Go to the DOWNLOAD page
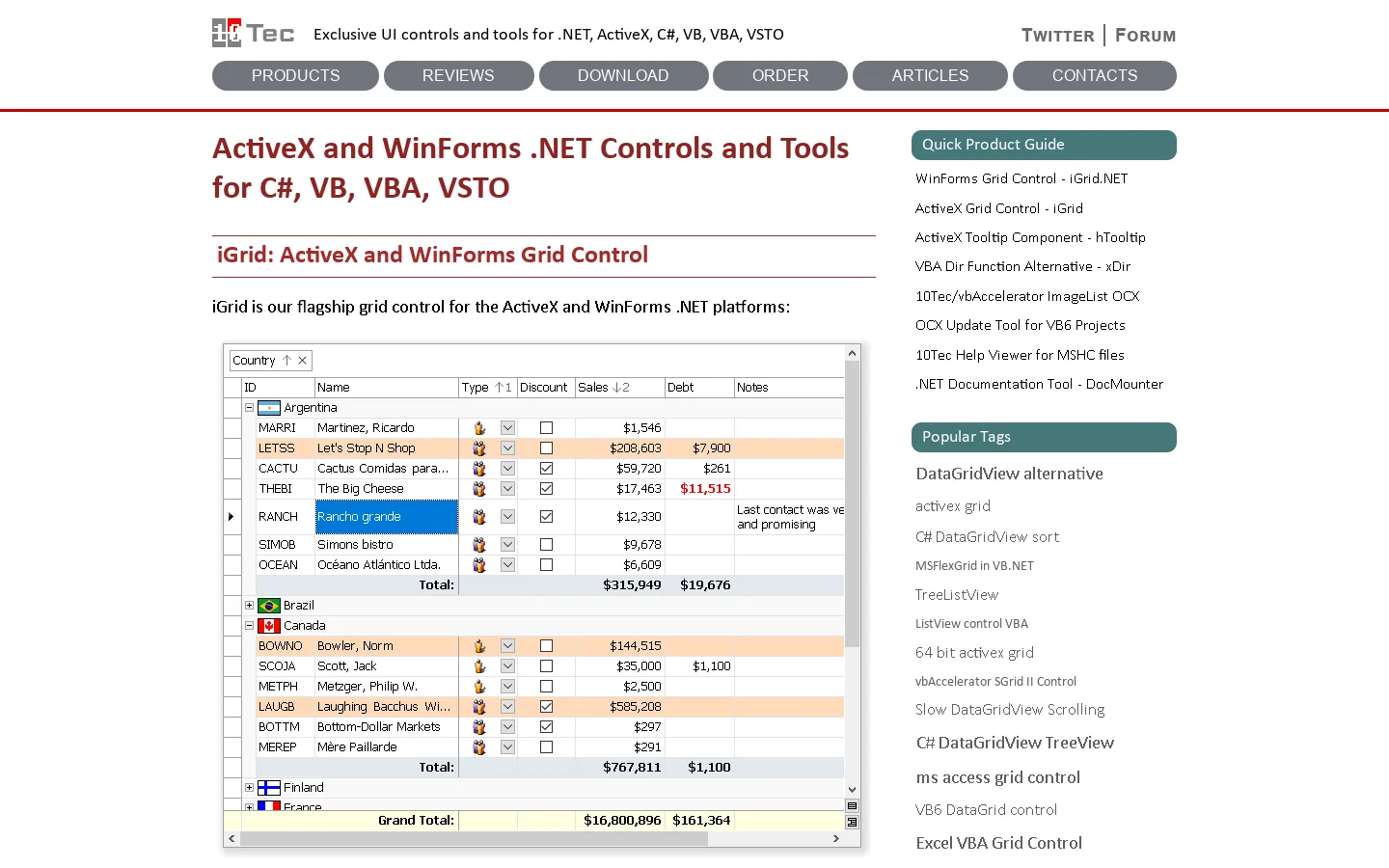Screen dimensions: 1389x868 (x=623, y=75)
